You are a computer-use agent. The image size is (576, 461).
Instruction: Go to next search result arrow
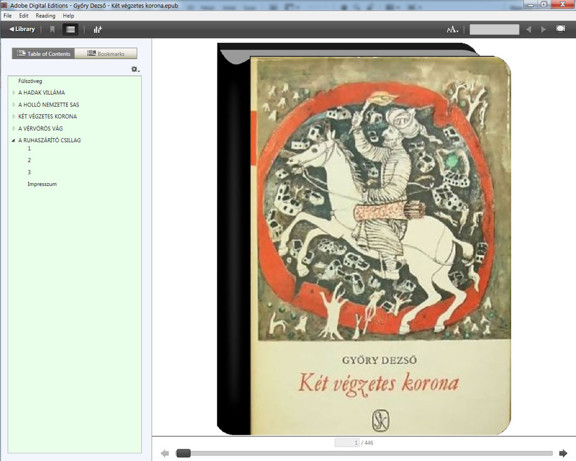543,29
